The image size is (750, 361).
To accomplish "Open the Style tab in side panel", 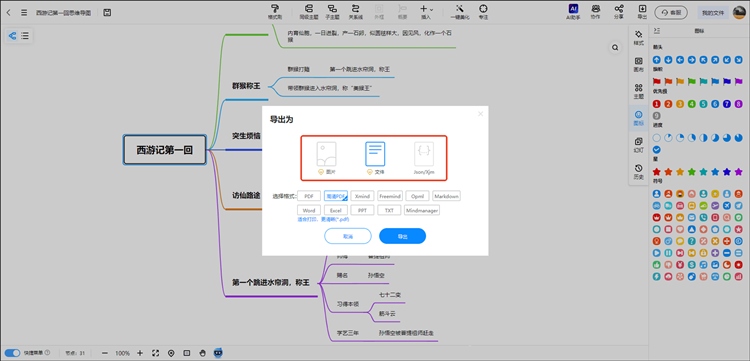I will pos(638,38).
